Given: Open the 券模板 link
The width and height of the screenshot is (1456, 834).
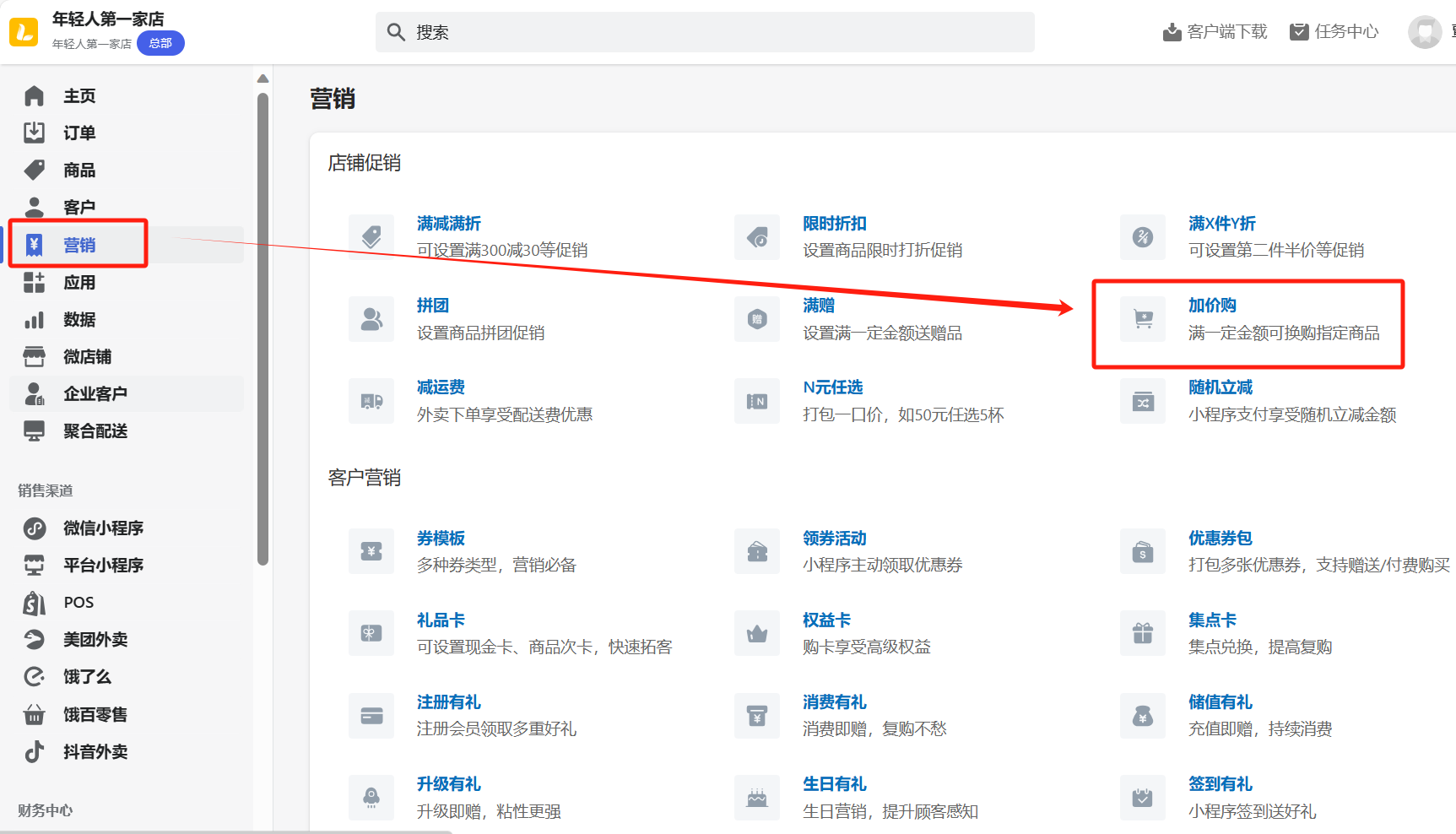Looking at the screenshot, I should tap(441, 539).
